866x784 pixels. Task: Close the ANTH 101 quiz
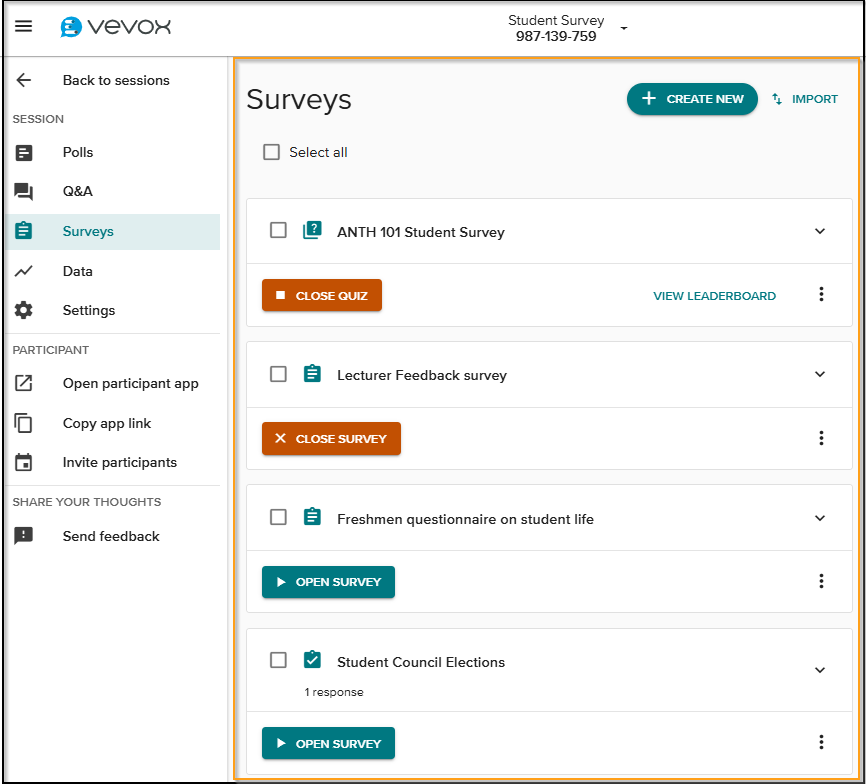(322, 296)
